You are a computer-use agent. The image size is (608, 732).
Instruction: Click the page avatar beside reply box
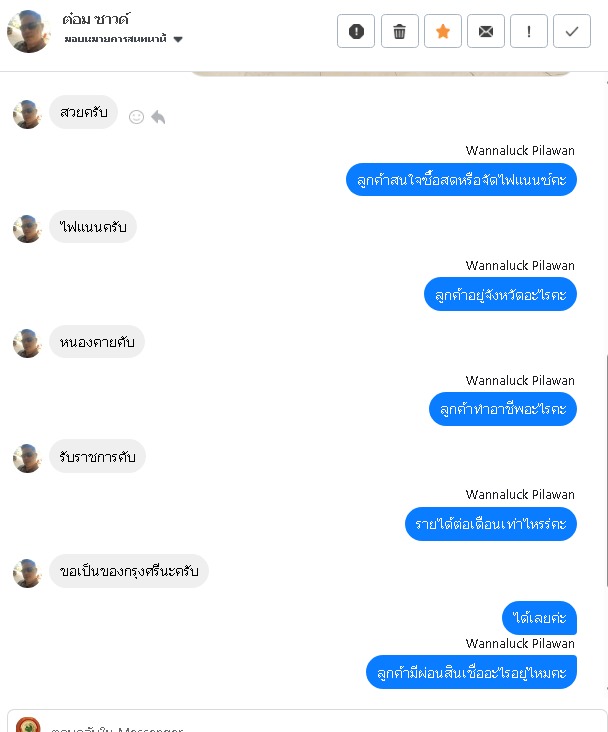[x=28, y=725]
